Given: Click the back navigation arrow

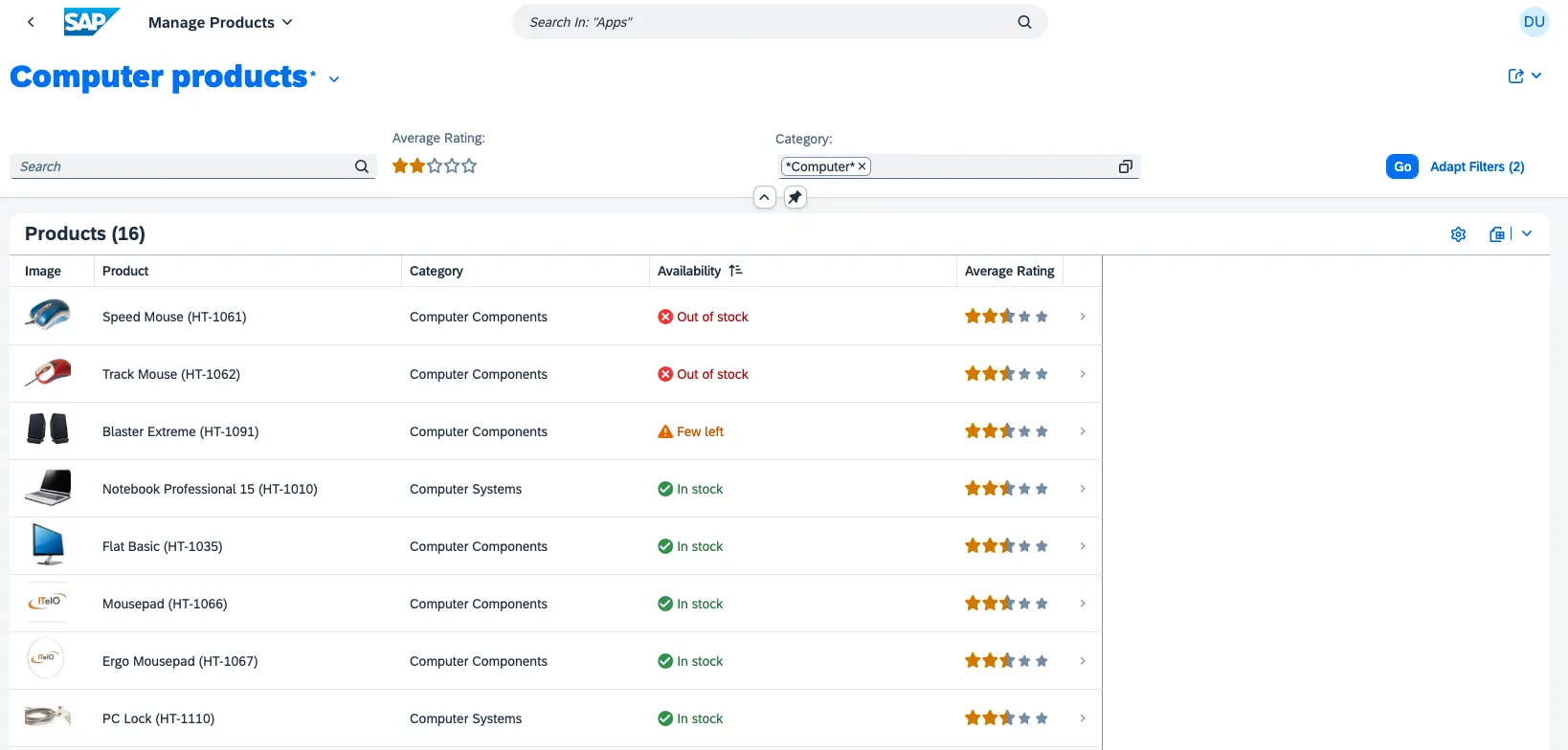Looking at the screenshot, I should (31, 22).
